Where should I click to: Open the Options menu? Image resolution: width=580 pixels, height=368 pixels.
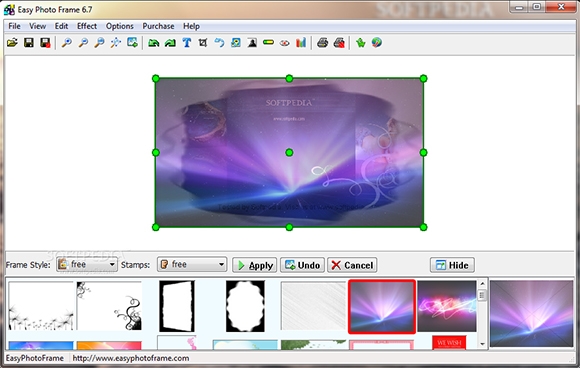click(x=119, y=26)
